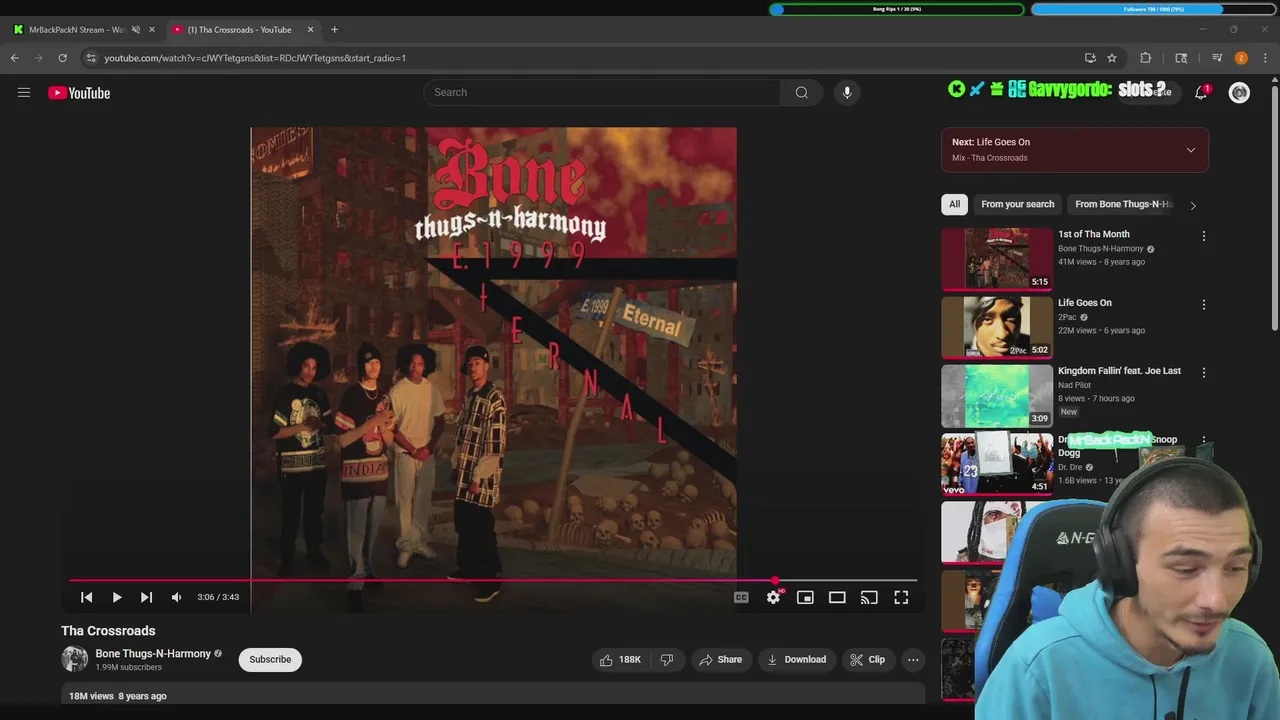Screen dimensions: 1280x720
Task: View site information in address bar
Action: (91, 58)
